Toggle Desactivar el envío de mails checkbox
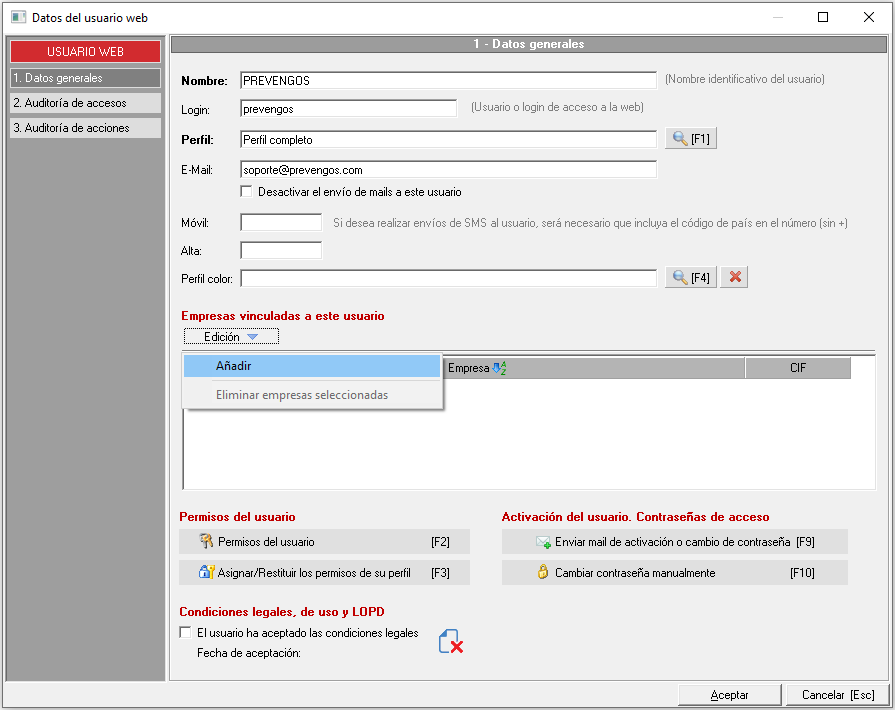The image size is (895, 710). coord(247,192)
